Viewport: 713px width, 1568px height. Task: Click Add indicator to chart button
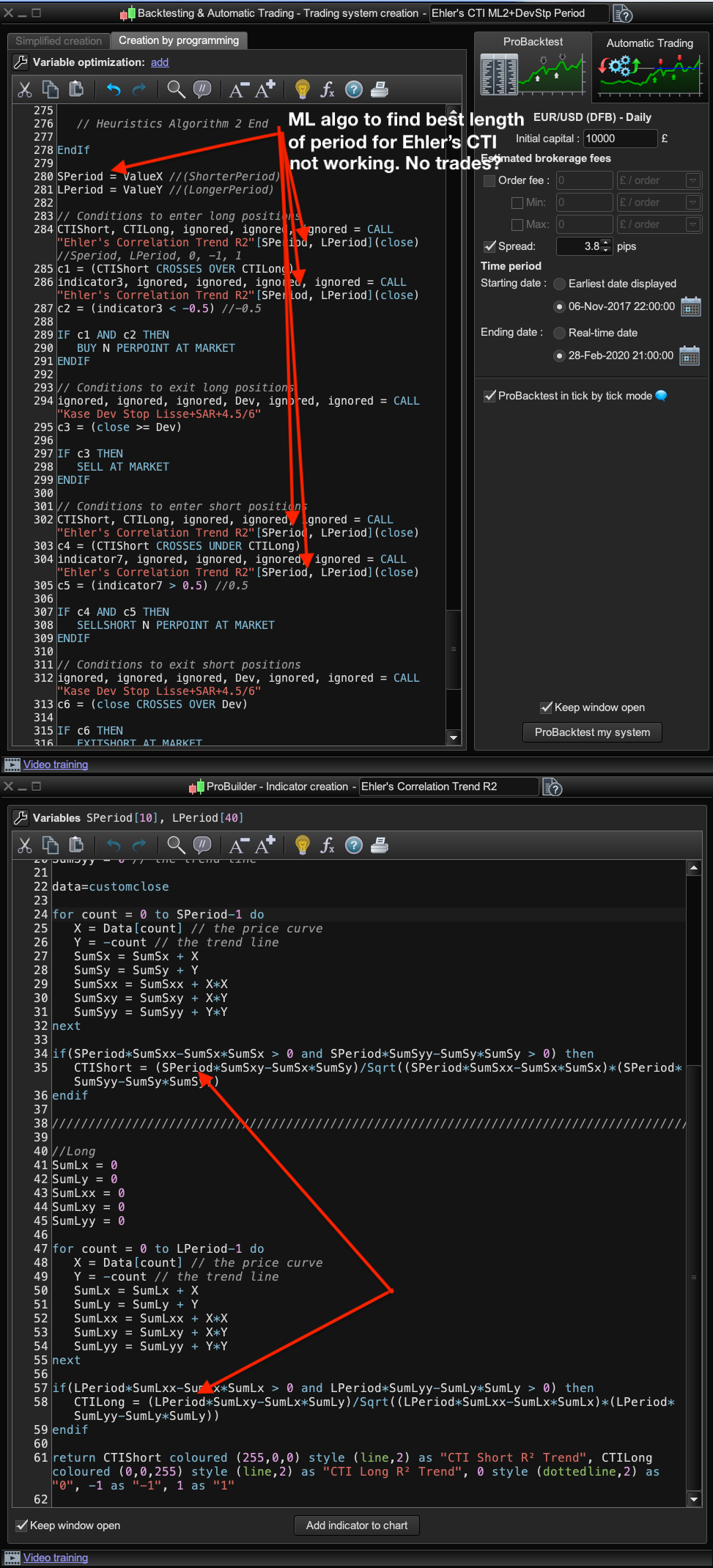pyautogui.click(x=357, y=1525)
